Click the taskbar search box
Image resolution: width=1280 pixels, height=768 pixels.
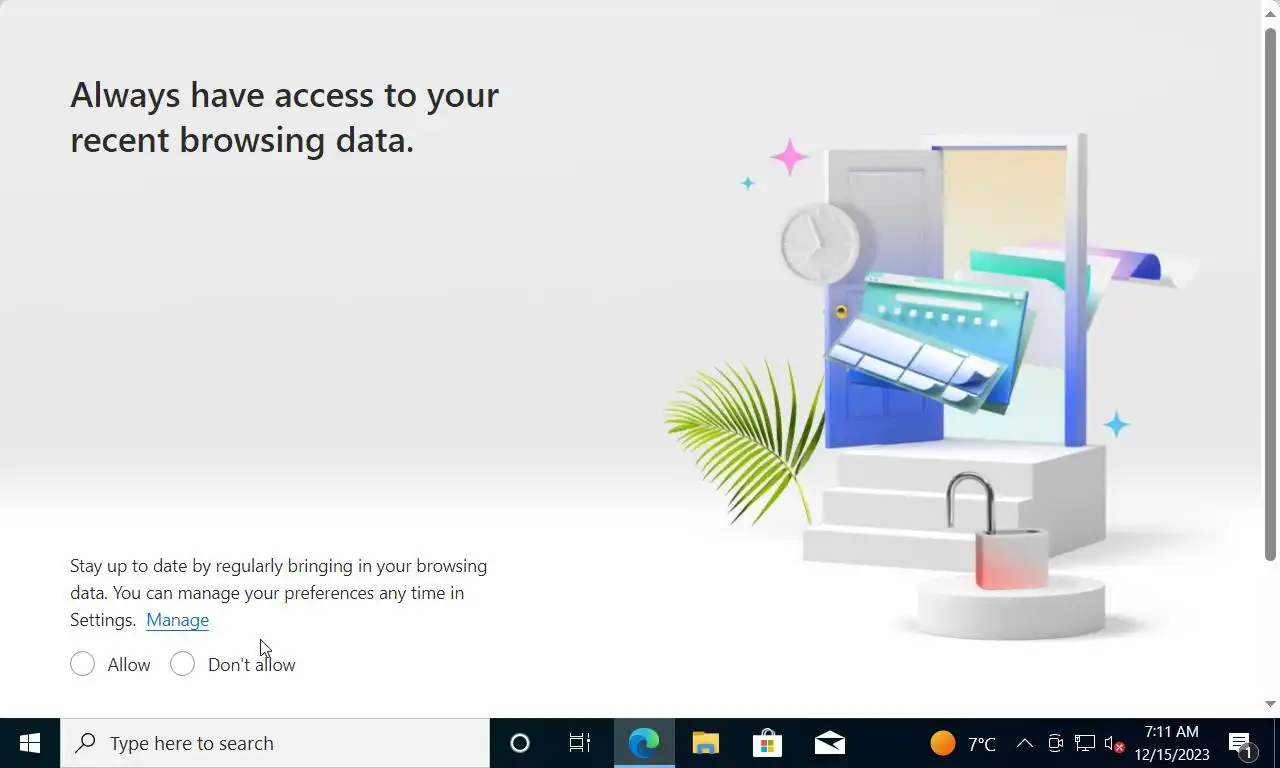click(x=275, y=743)
